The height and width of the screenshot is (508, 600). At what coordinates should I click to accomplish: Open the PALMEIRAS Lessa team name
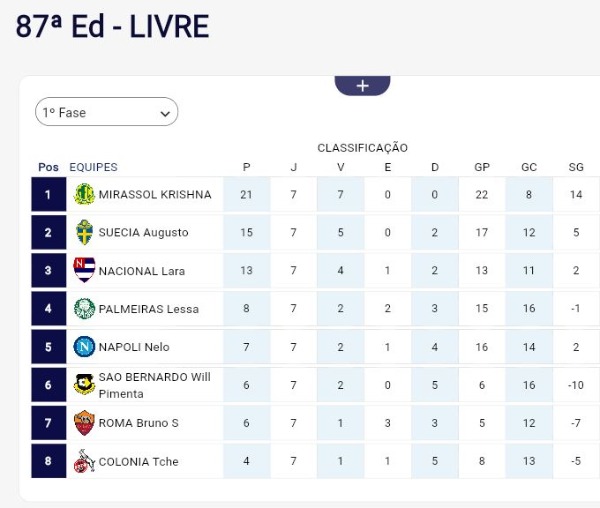point(148,309)
